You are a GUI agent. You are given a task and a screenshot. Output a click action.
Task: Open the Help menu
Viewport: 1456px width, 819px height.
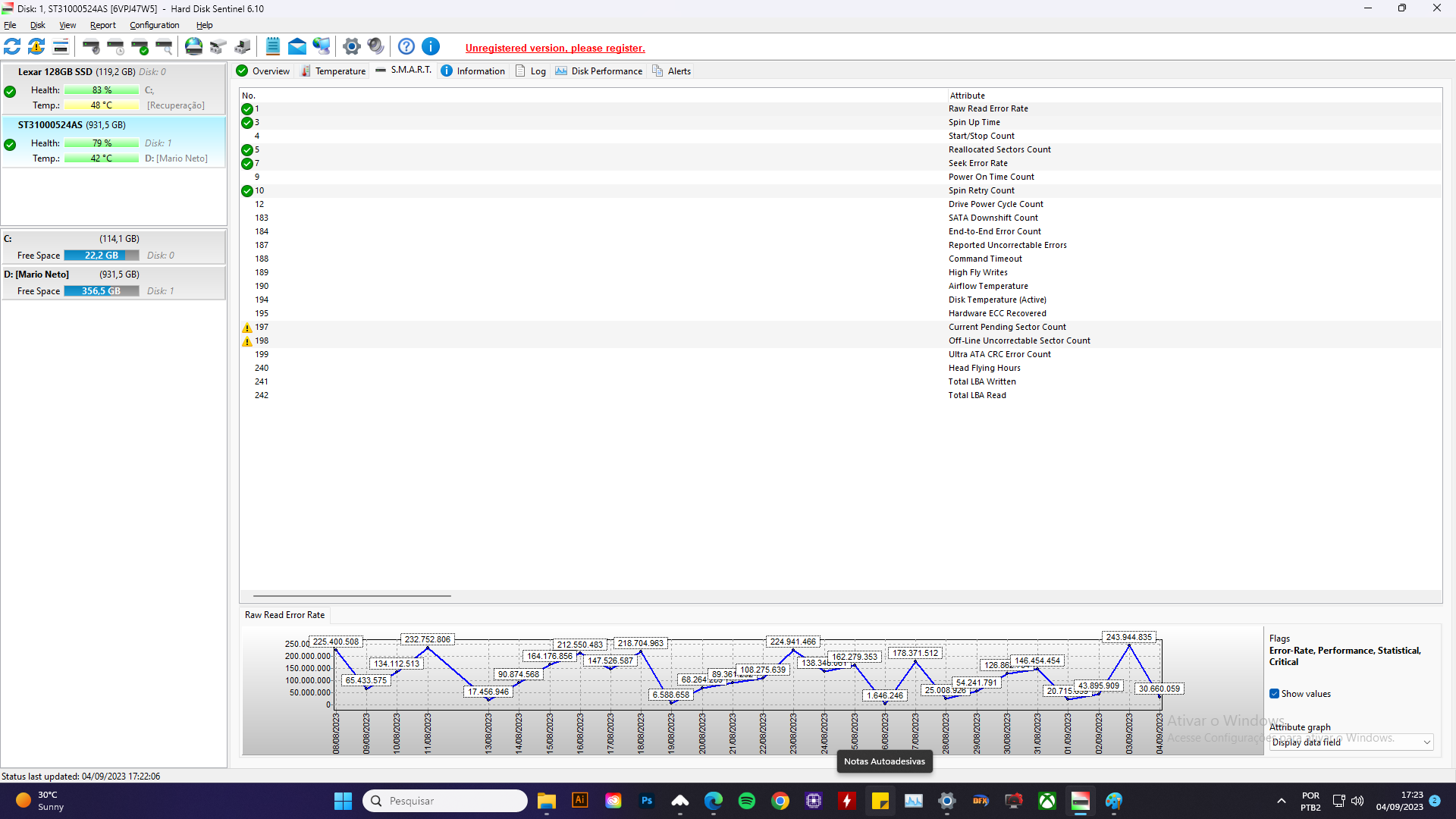pyautogui.click(x=205, y=25)
